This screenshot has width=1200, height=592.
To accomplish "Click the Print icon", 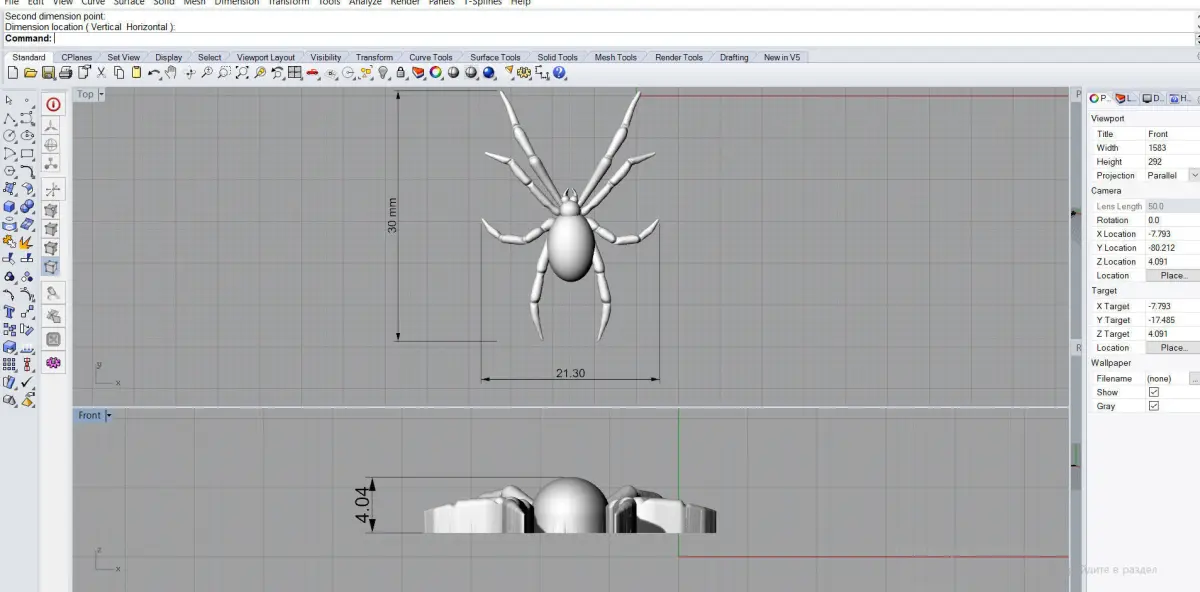I will tap(65, 73).
